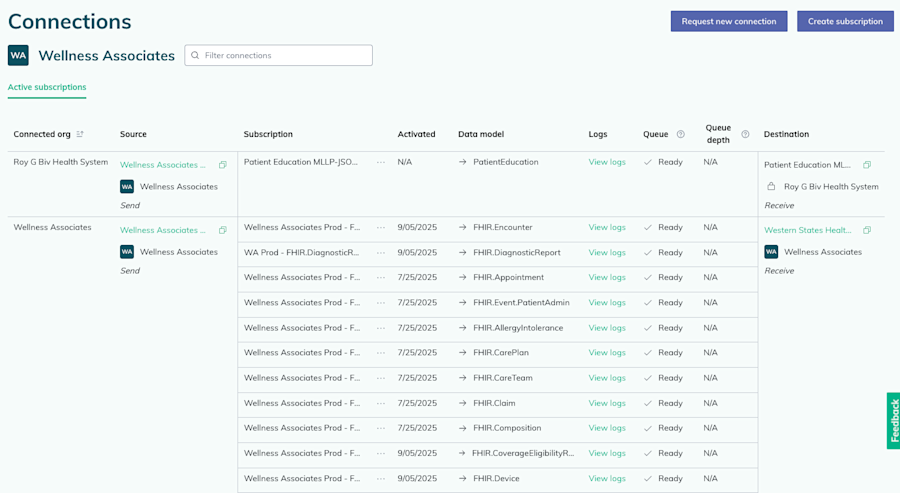View logs for PatientEducation row
900x493 pixels.
point(607,162)
